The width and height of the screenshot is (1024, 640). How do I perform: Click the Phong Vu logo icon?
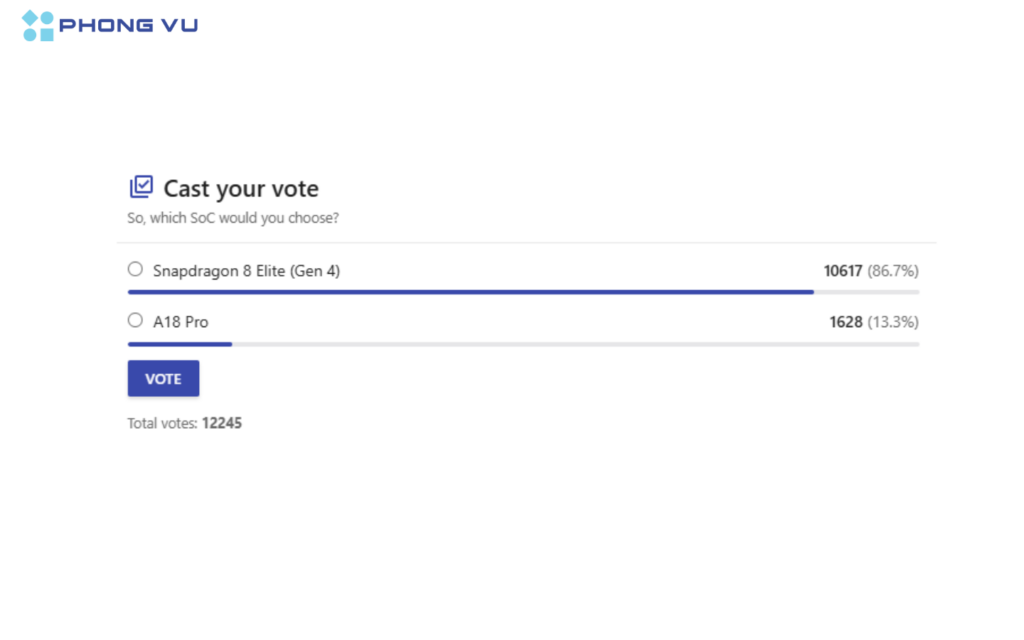37,26
